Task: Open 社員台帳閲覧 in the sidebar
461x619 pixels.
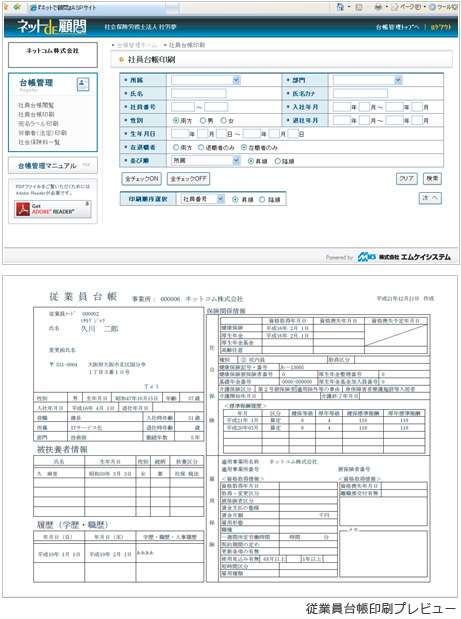Action: point(36,105)
